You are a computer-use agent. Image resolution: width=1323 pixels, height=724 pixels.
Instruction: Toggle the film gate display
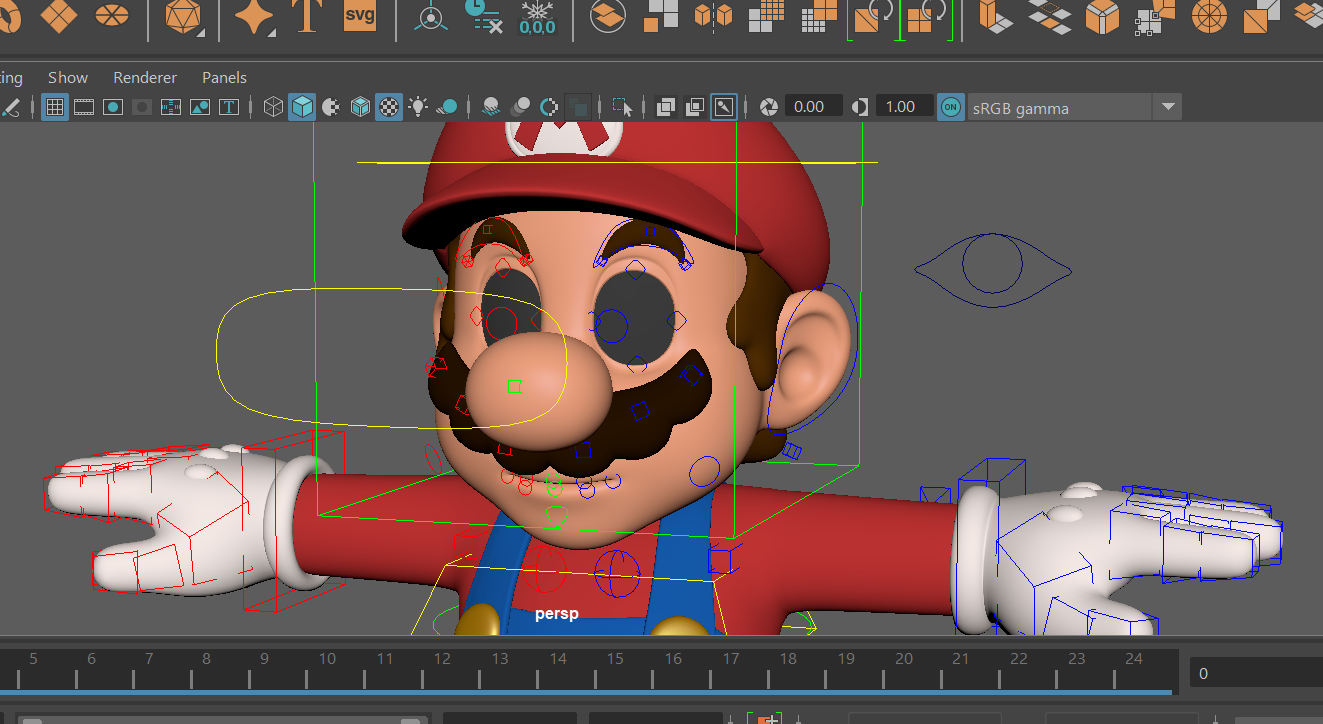coord(84,107)
